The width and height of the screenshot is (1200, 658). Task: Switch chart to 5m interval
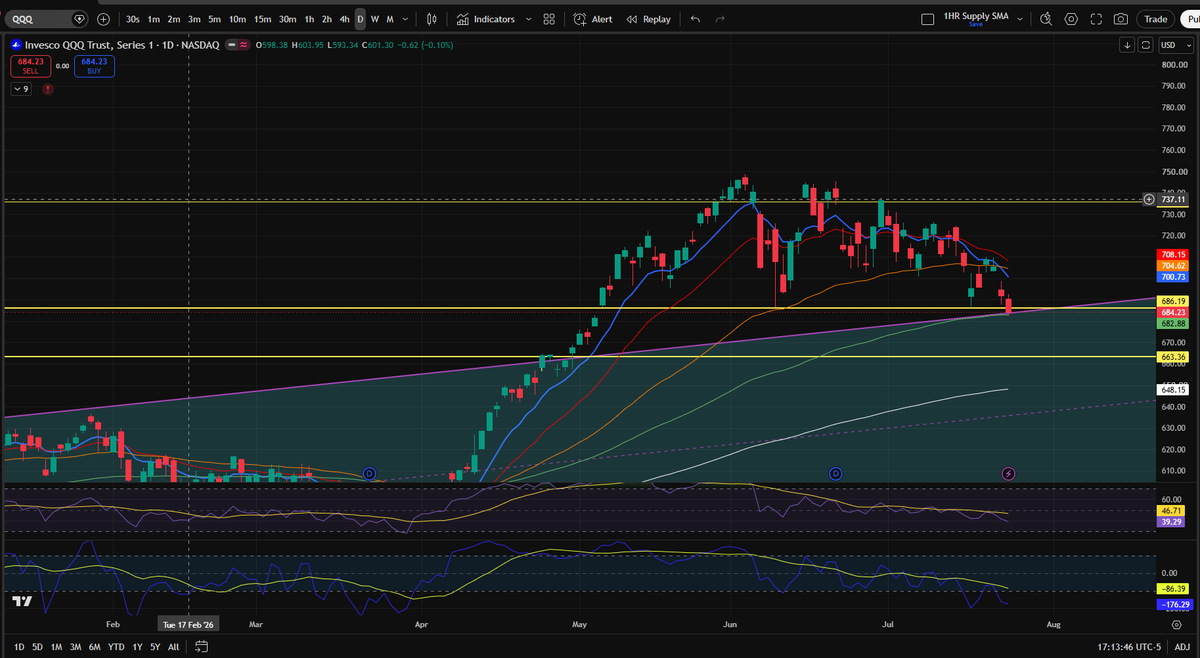pyautogui.click(x=214, y=19)
